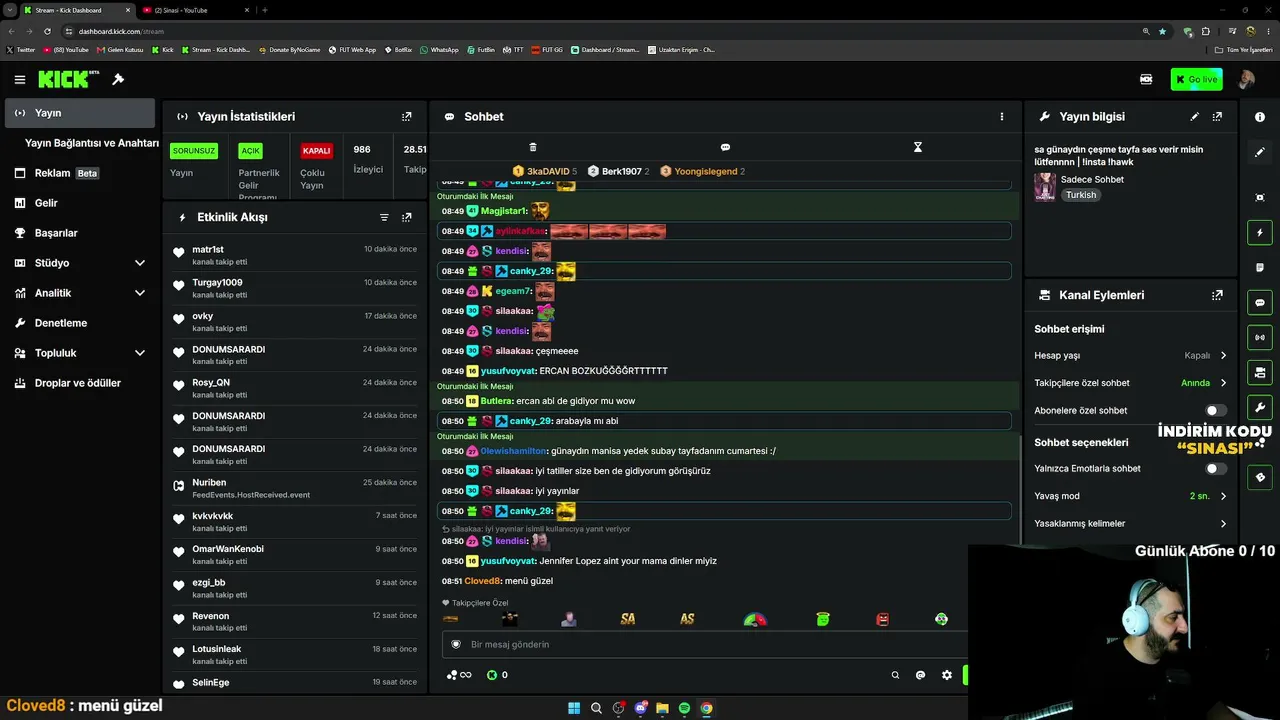Screen dimensions: 1280x720
Task: Click the OmarWanKenobi follow event
Action: [295, 555]
